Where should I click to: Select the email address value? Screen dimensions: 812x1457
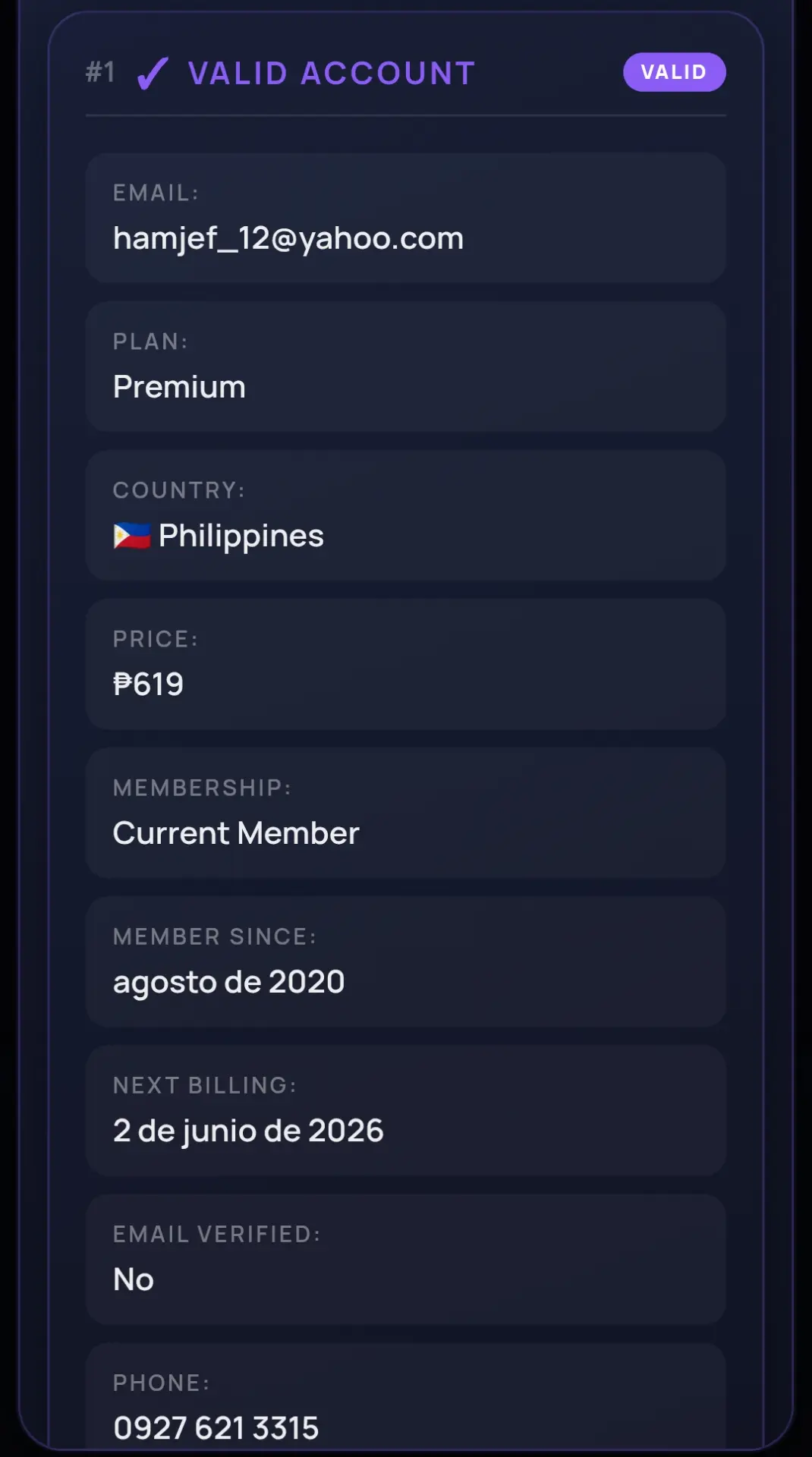tap(288, 239)
